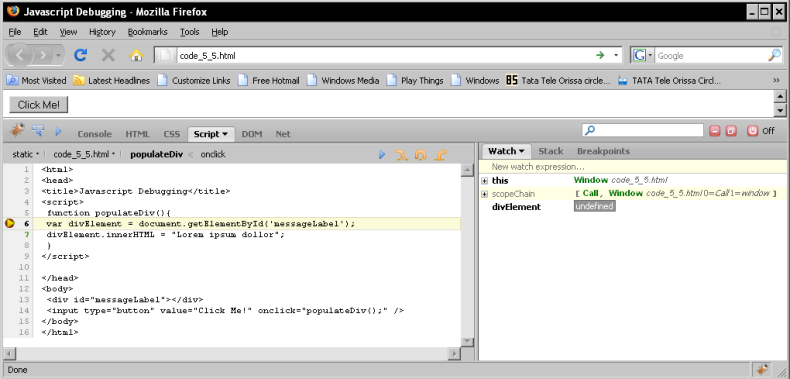Switch to the Breakpoints tab
The image size is (790, 379).
pos(603,151)
